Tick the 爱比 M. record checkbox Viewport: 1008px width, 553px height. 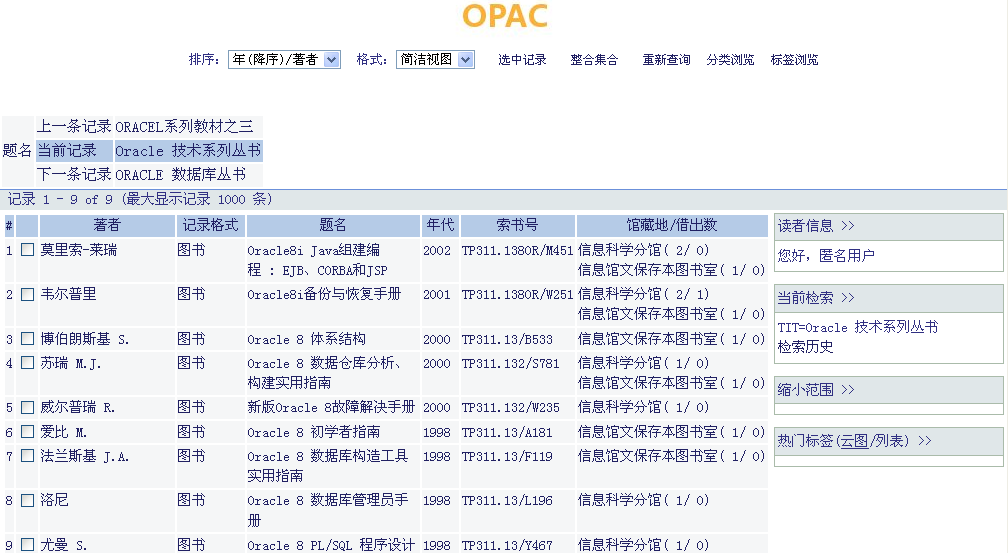click(28, 432)
